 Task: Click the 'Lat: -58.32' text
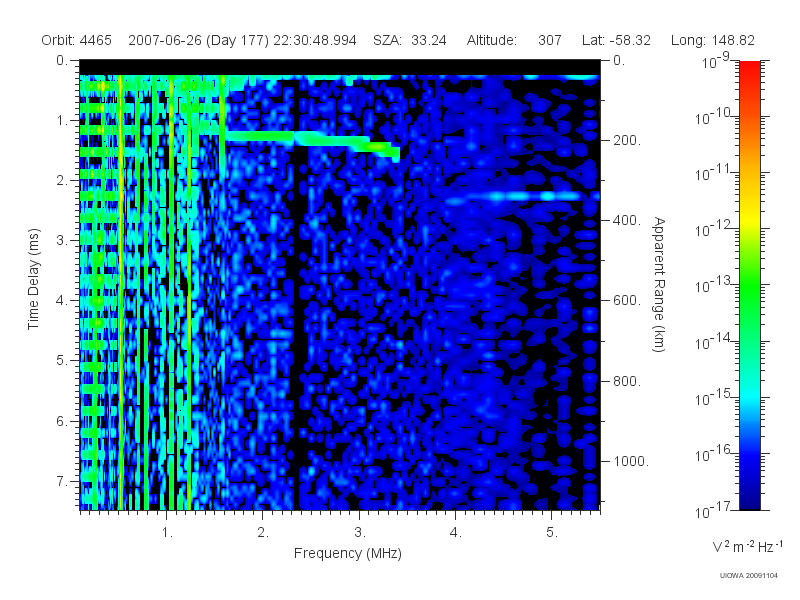click(616, 40)
